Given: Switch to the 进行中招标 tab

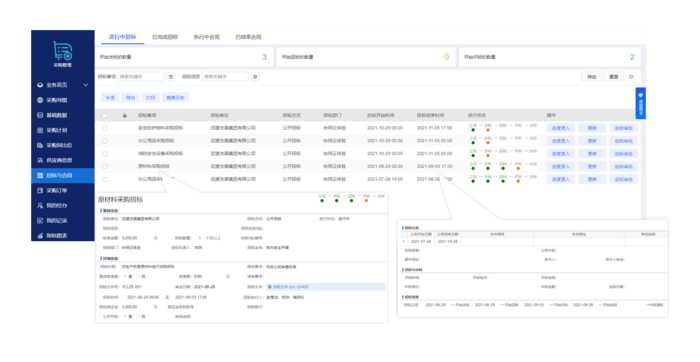Looking at the screenshot, I should pos(122,37).
